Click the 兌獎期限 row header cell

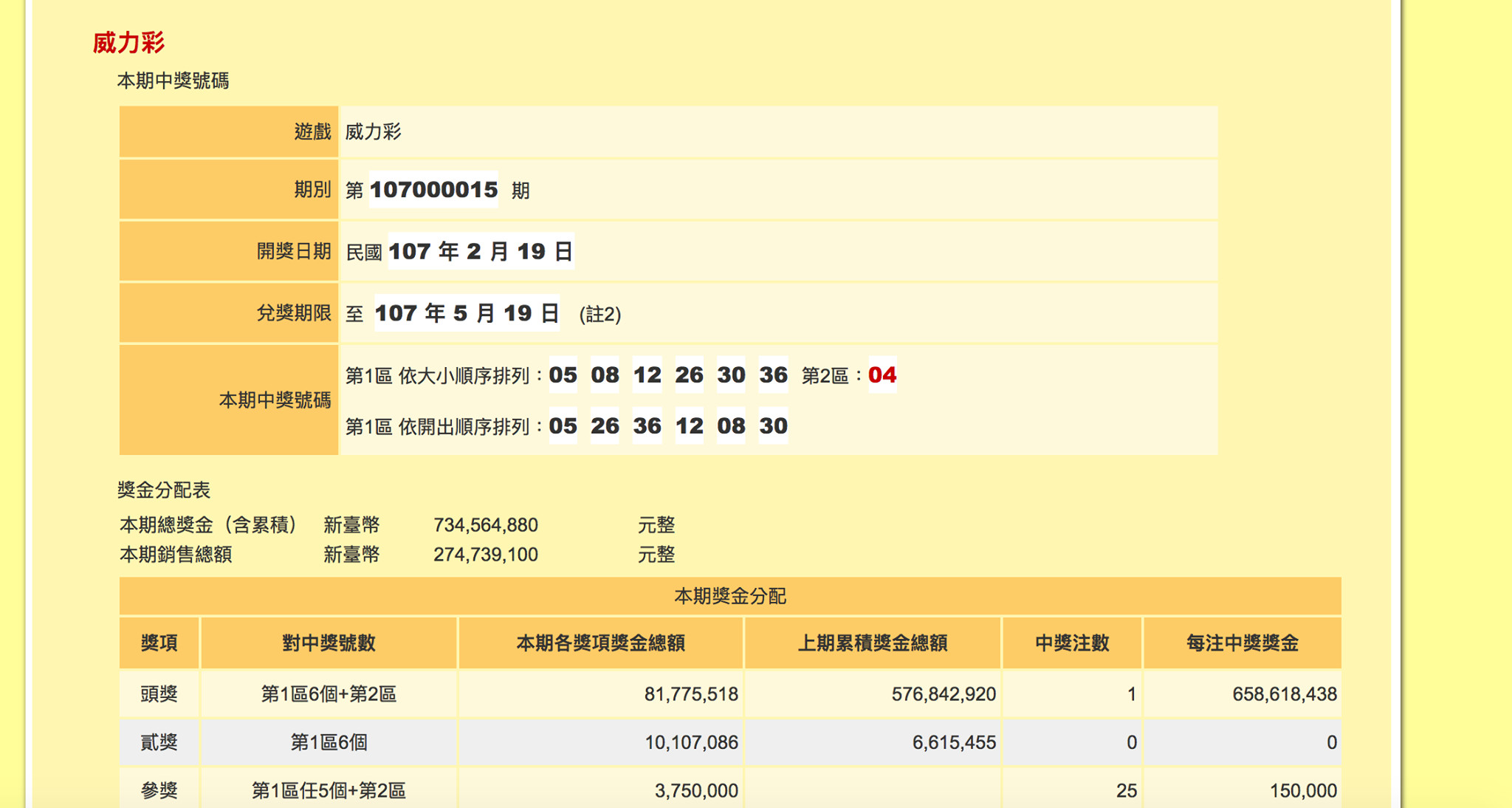229,313
